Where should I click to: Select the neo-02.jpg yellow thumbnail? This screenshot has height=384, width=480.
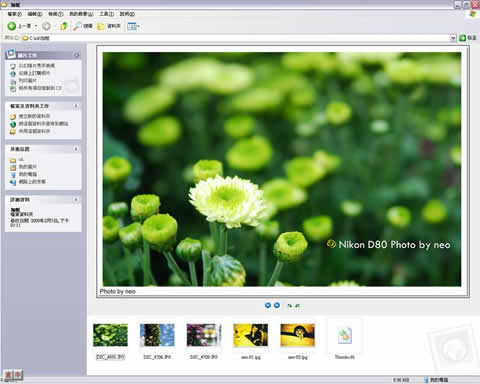(x=297, y=335)
